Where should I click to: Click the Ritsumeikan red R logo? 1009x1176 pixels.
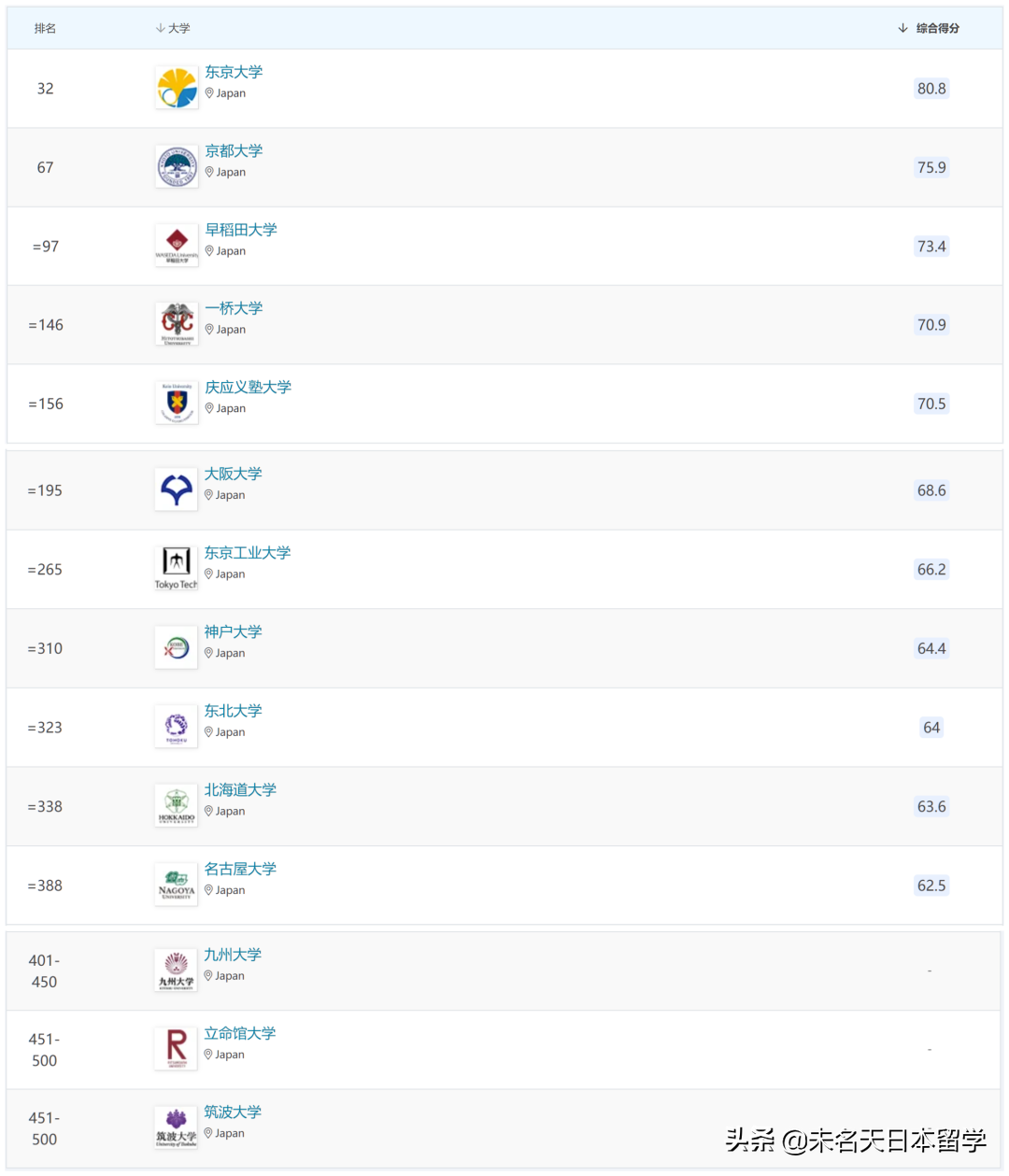tap(177, 1048)
